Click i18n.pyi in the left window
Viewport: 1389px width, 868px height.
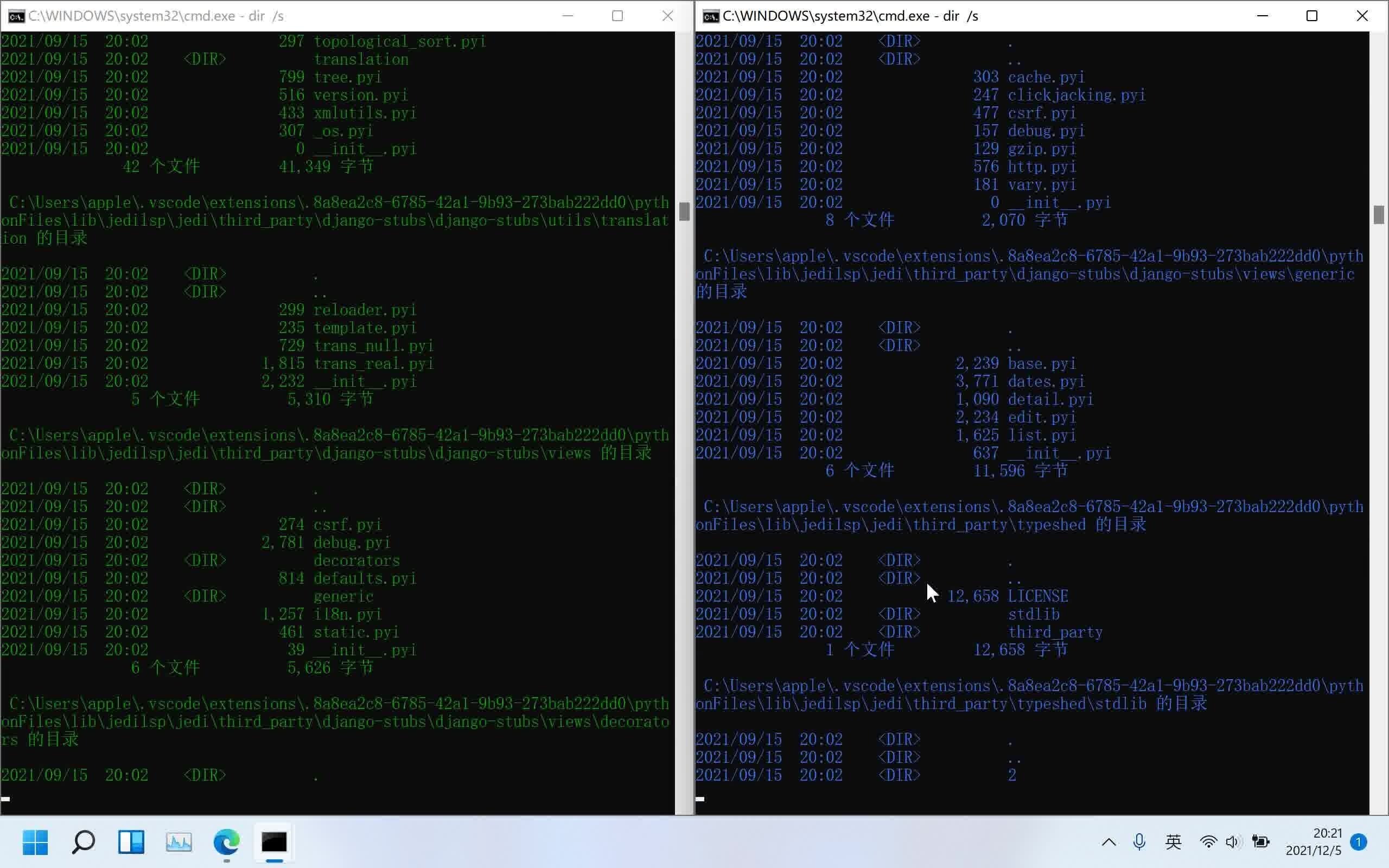[x=347, y=614]
